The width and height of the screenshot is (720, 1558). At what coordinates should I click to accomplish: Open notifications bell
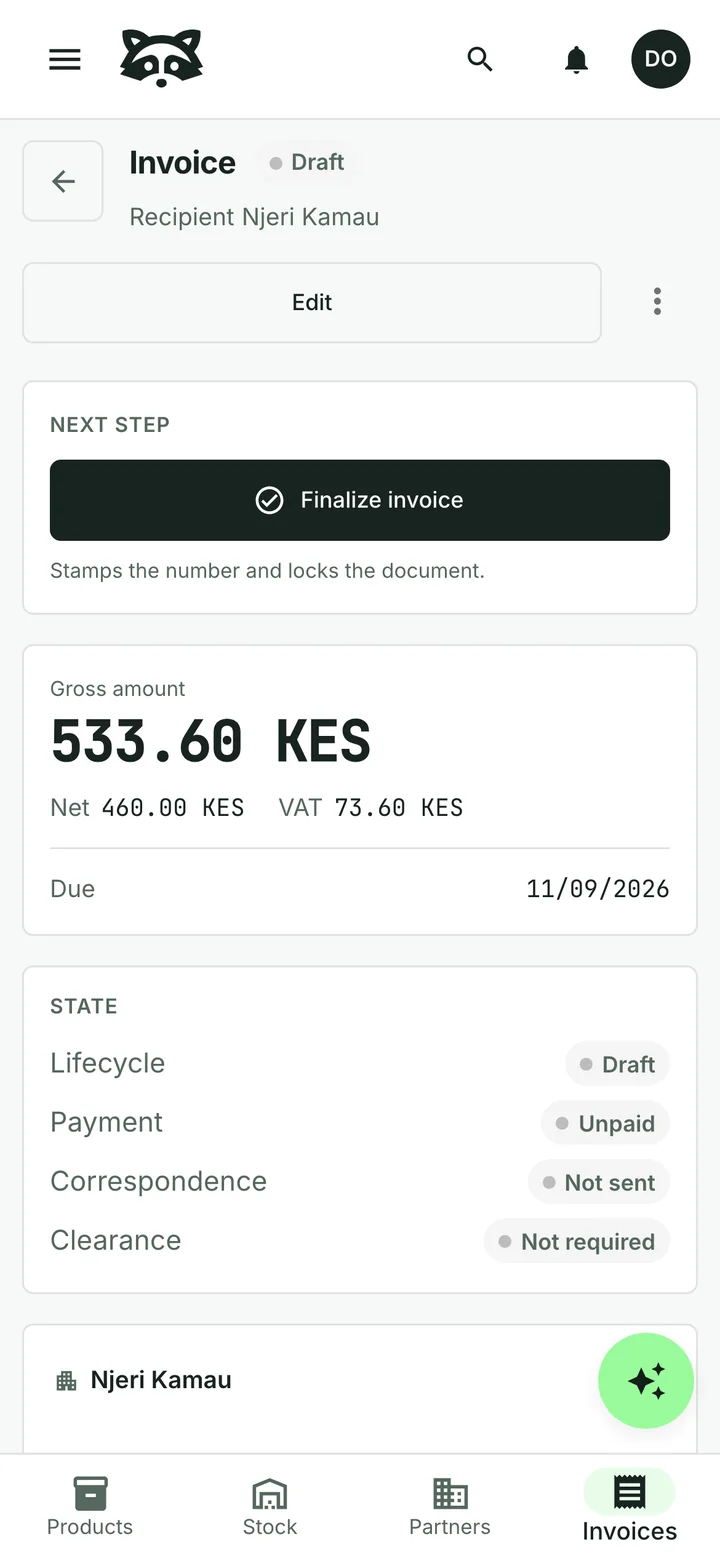coord(576,59)
